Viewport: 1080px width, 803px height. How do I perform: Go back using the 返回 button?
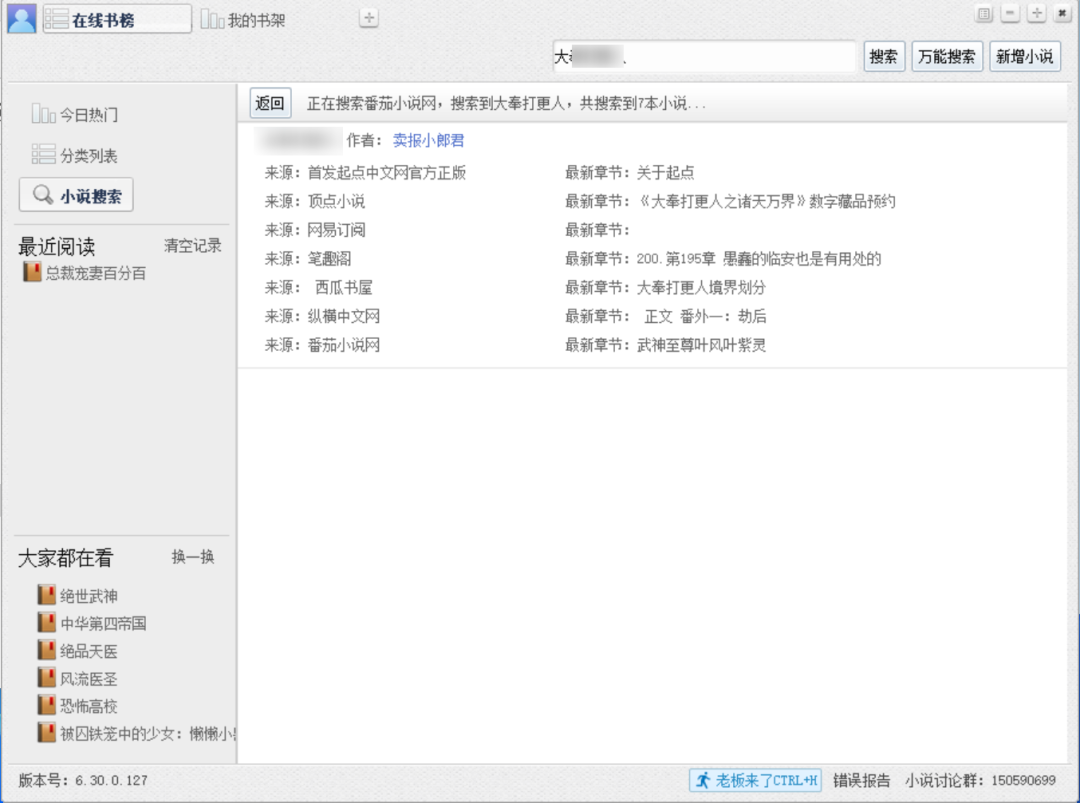click(270, 103)
